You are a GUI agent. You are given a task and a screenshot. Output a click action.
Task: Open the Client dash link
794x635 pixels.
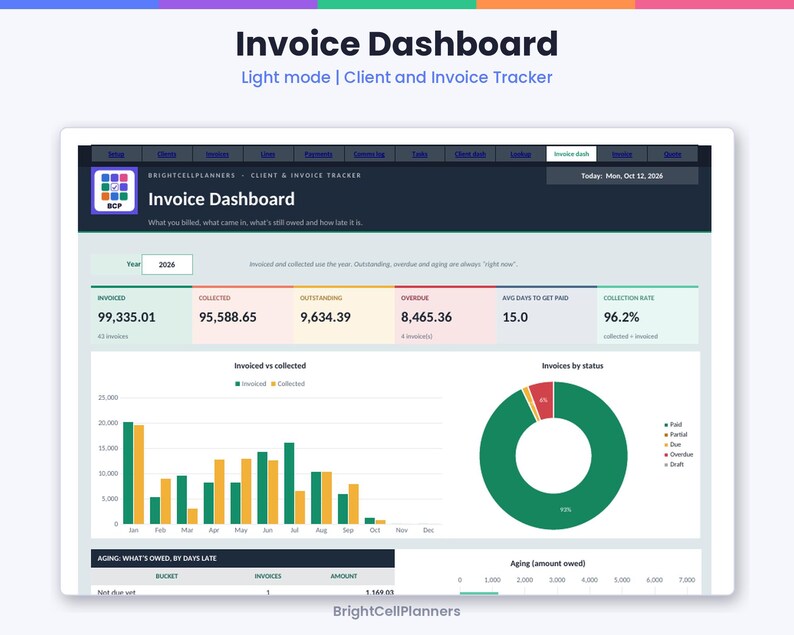tap(470, 154)
